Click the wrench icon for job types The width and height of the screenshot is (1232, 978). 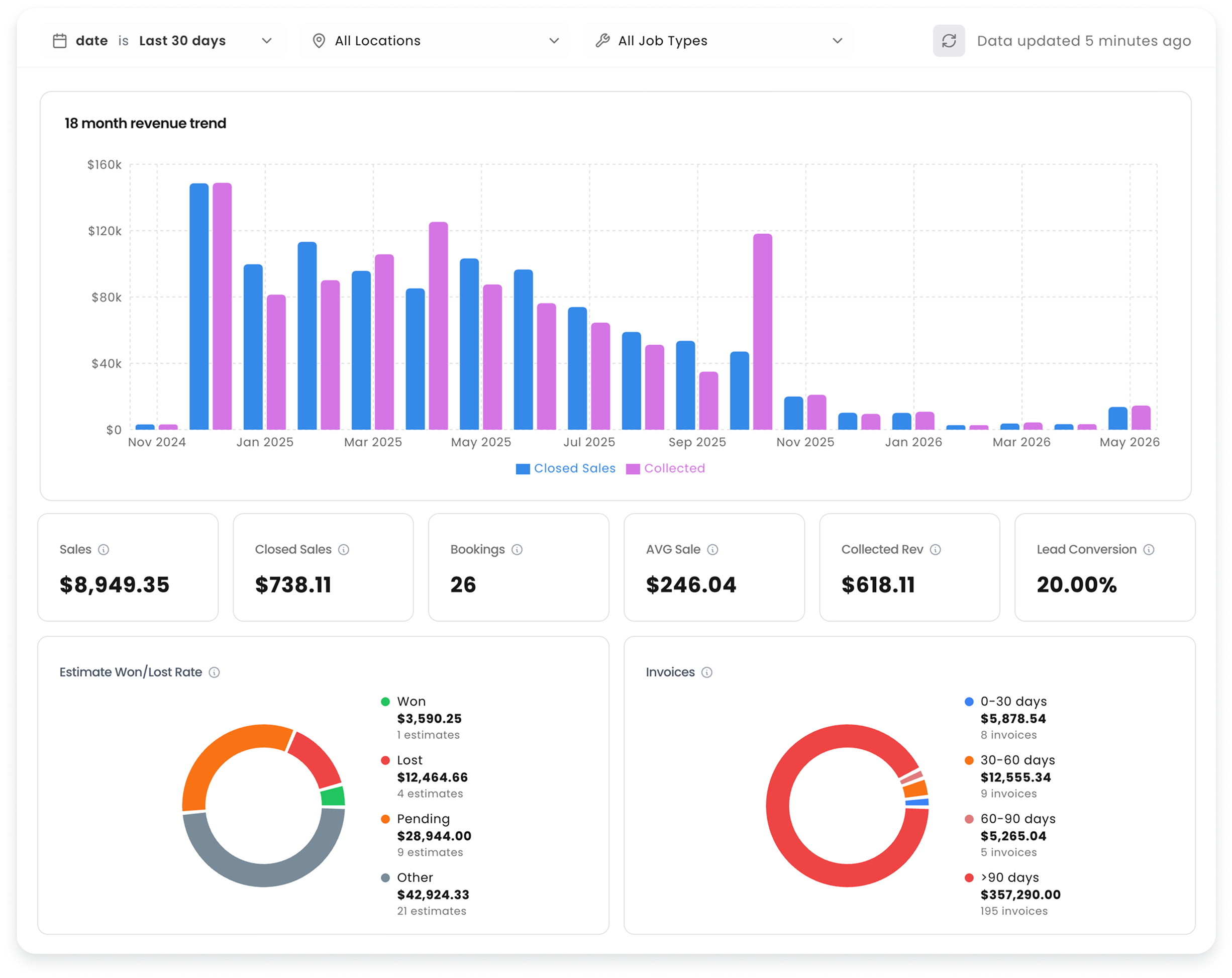602,41
